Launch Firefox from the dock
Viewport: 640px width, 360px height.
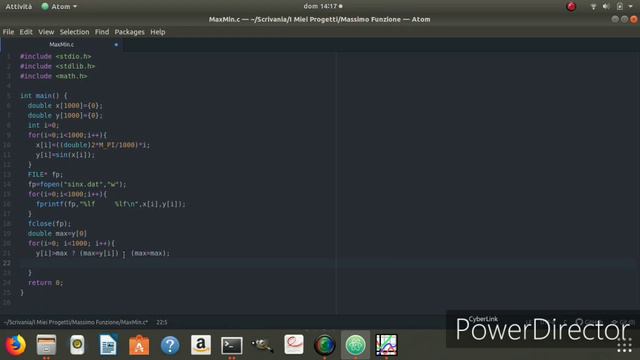point(16,345)
